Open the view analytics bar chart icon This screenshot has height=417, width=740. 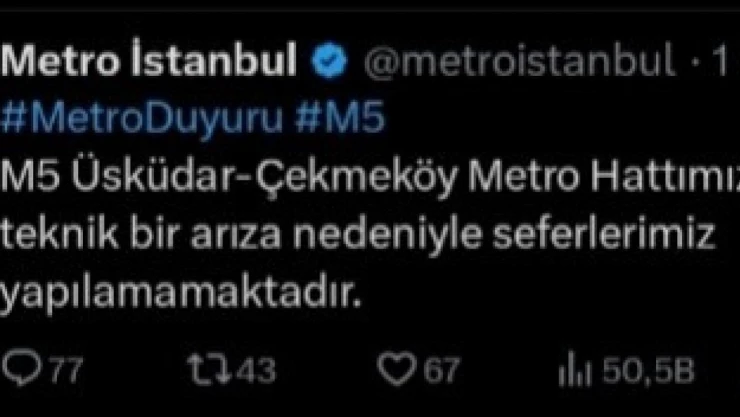coord(575,369)
